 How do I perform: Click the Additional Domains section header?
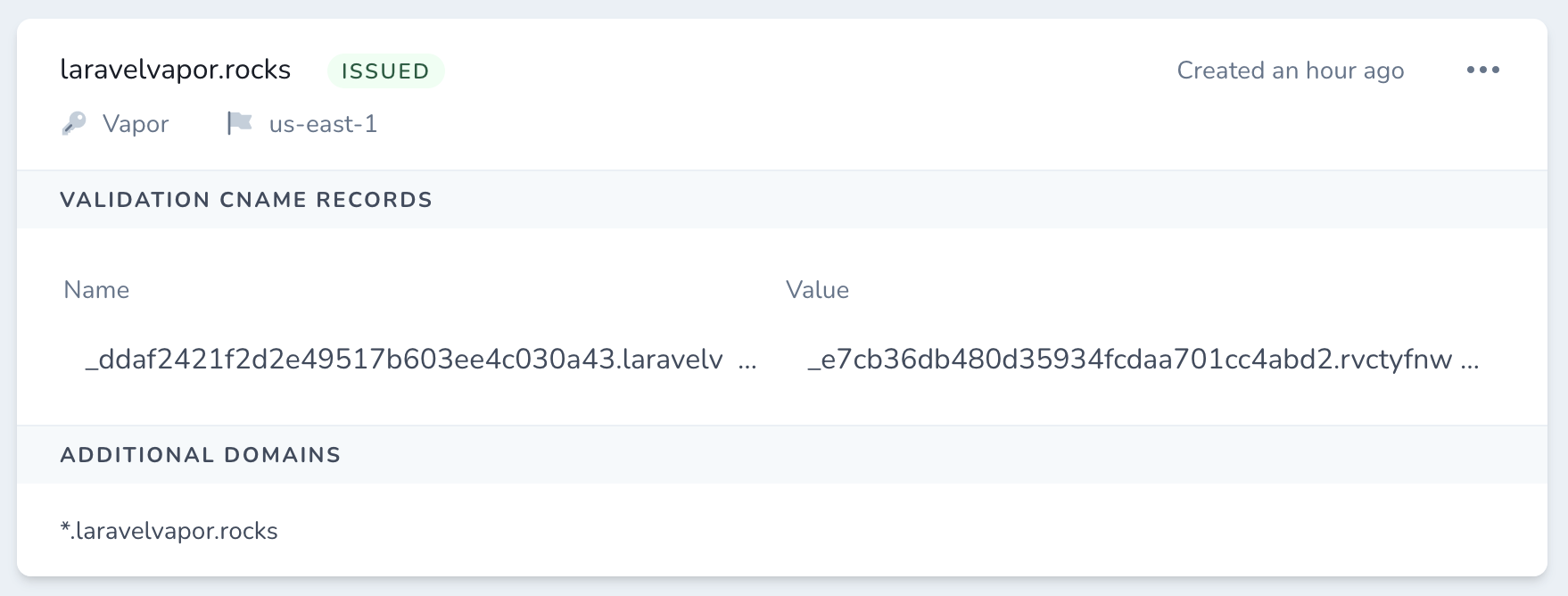(201, 455)
